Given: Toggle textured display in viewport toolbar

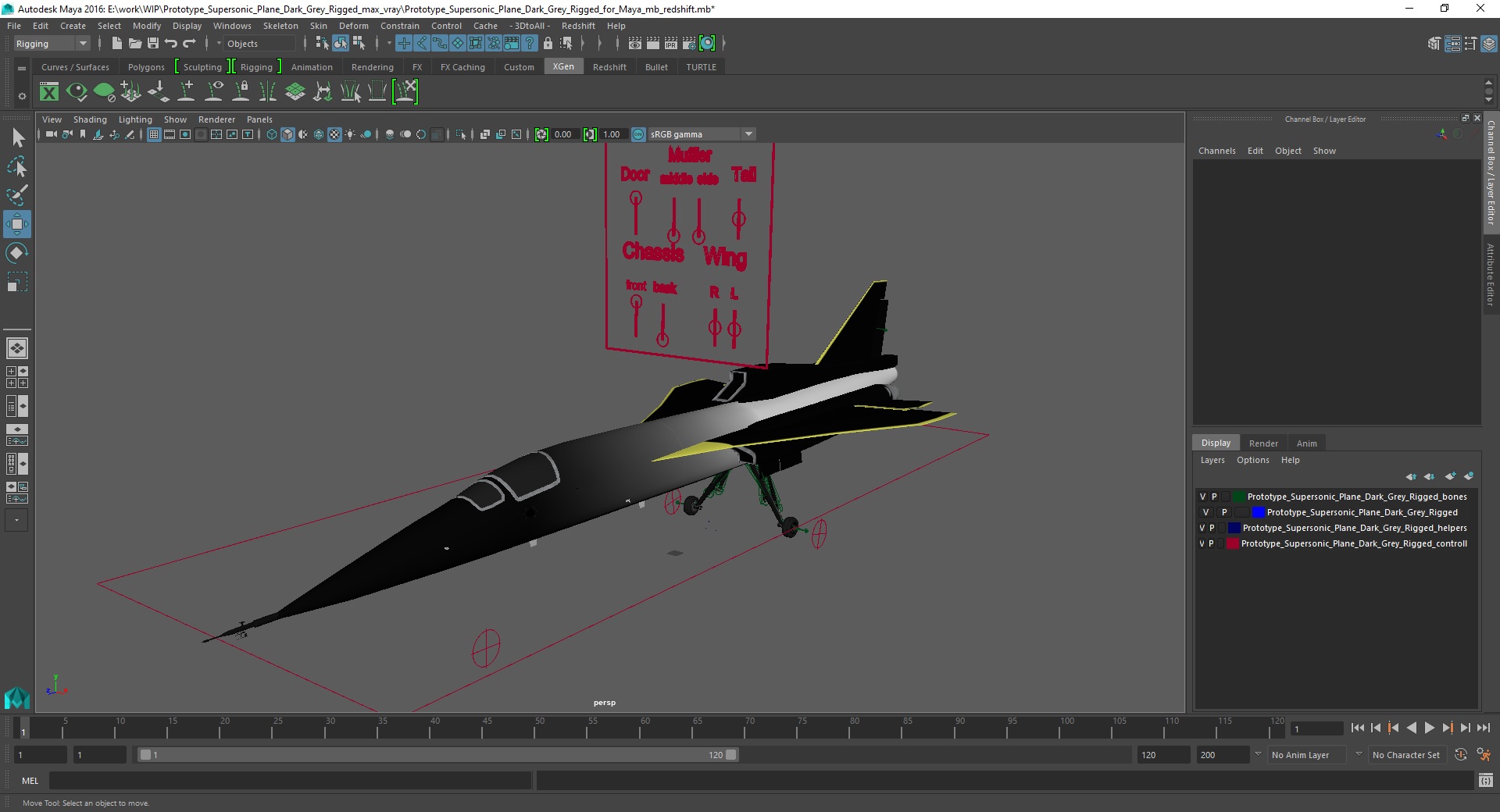Looking at the screenshot, I should click(334, 134).
